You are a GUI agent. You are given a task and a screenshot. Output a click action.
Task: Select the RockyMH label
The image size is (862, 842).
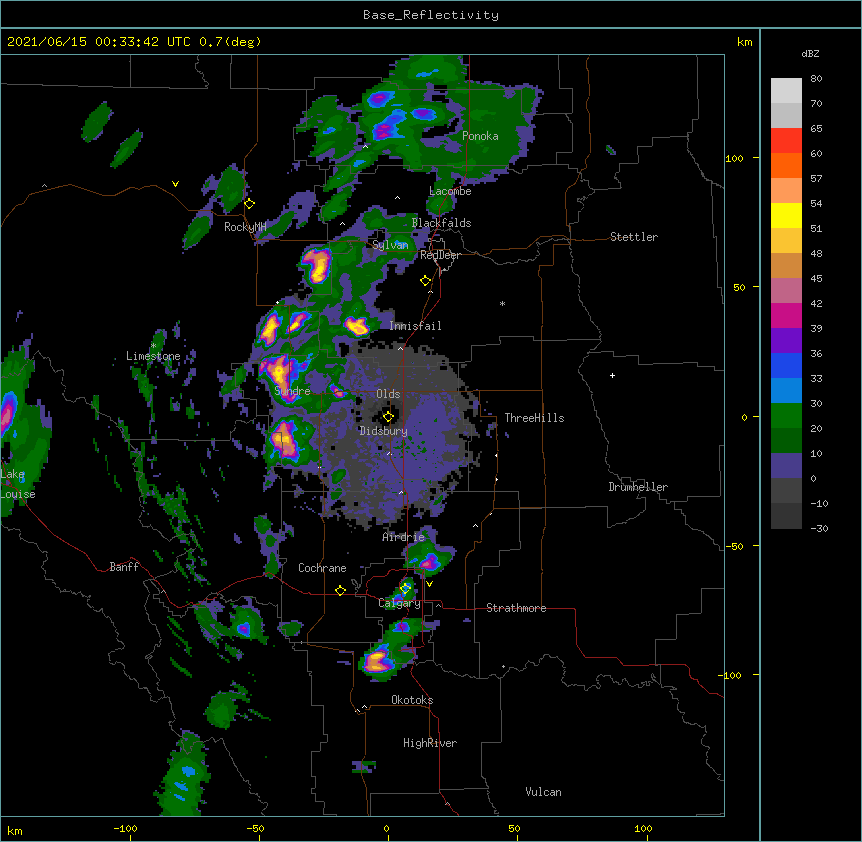coord(245,227)
